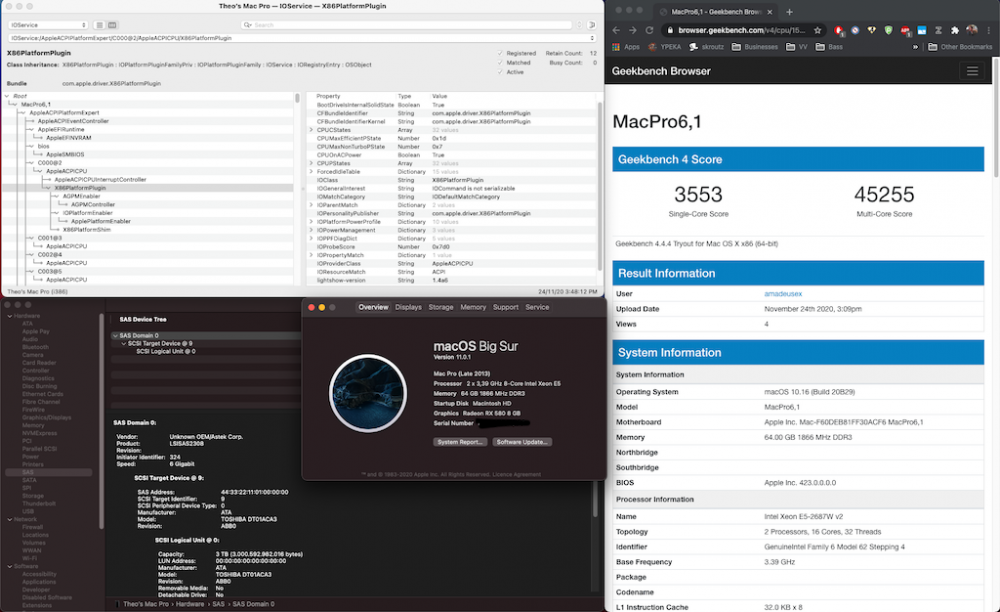
Task: Open Chrome Extensions puzzle icon
Action: point(955,30)
